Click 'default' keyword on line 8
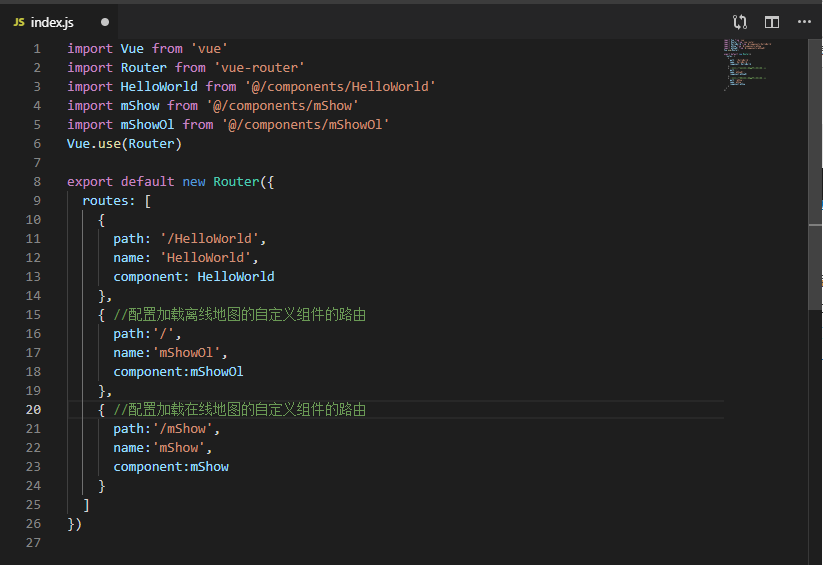 coord(147,182)
